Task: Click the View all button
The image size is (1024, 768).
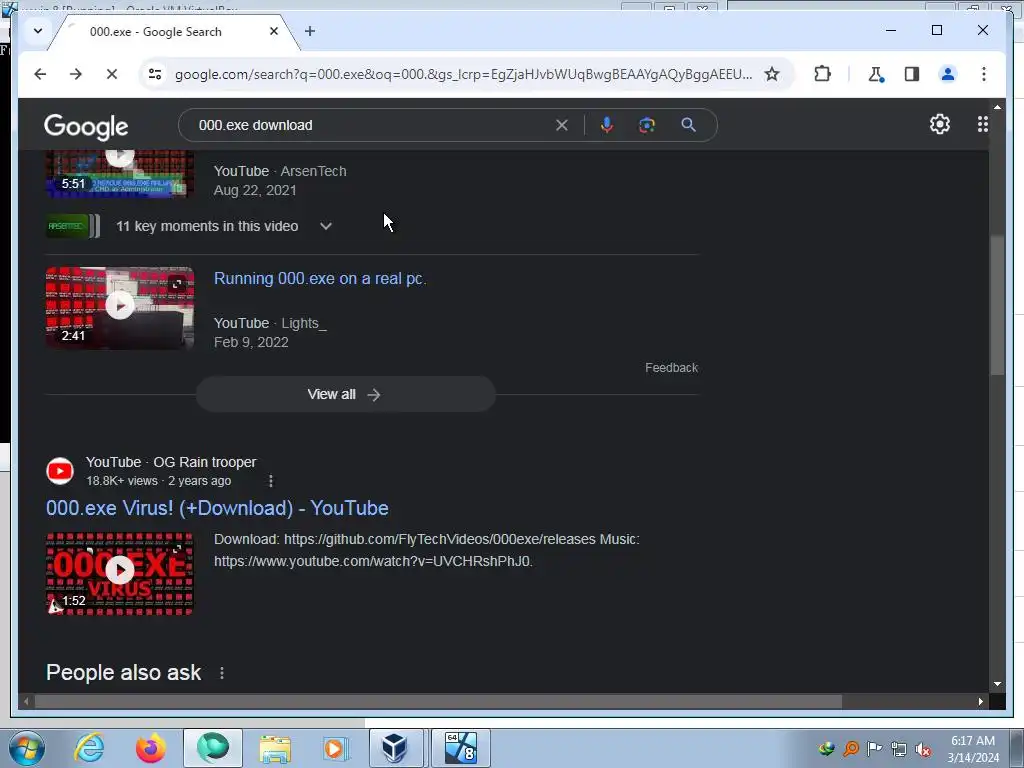Action: [x=345, y=394]
